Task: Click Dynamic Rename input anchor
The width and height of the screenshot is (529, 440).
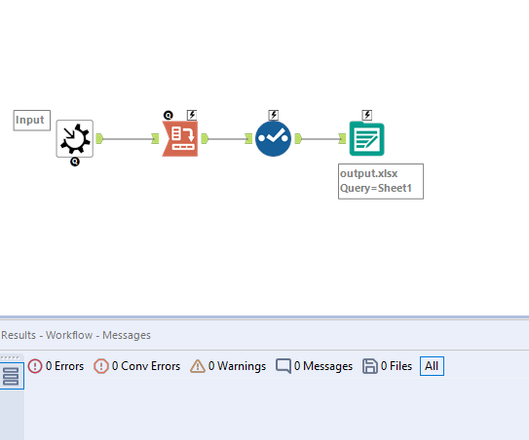Action: point(155,139)
